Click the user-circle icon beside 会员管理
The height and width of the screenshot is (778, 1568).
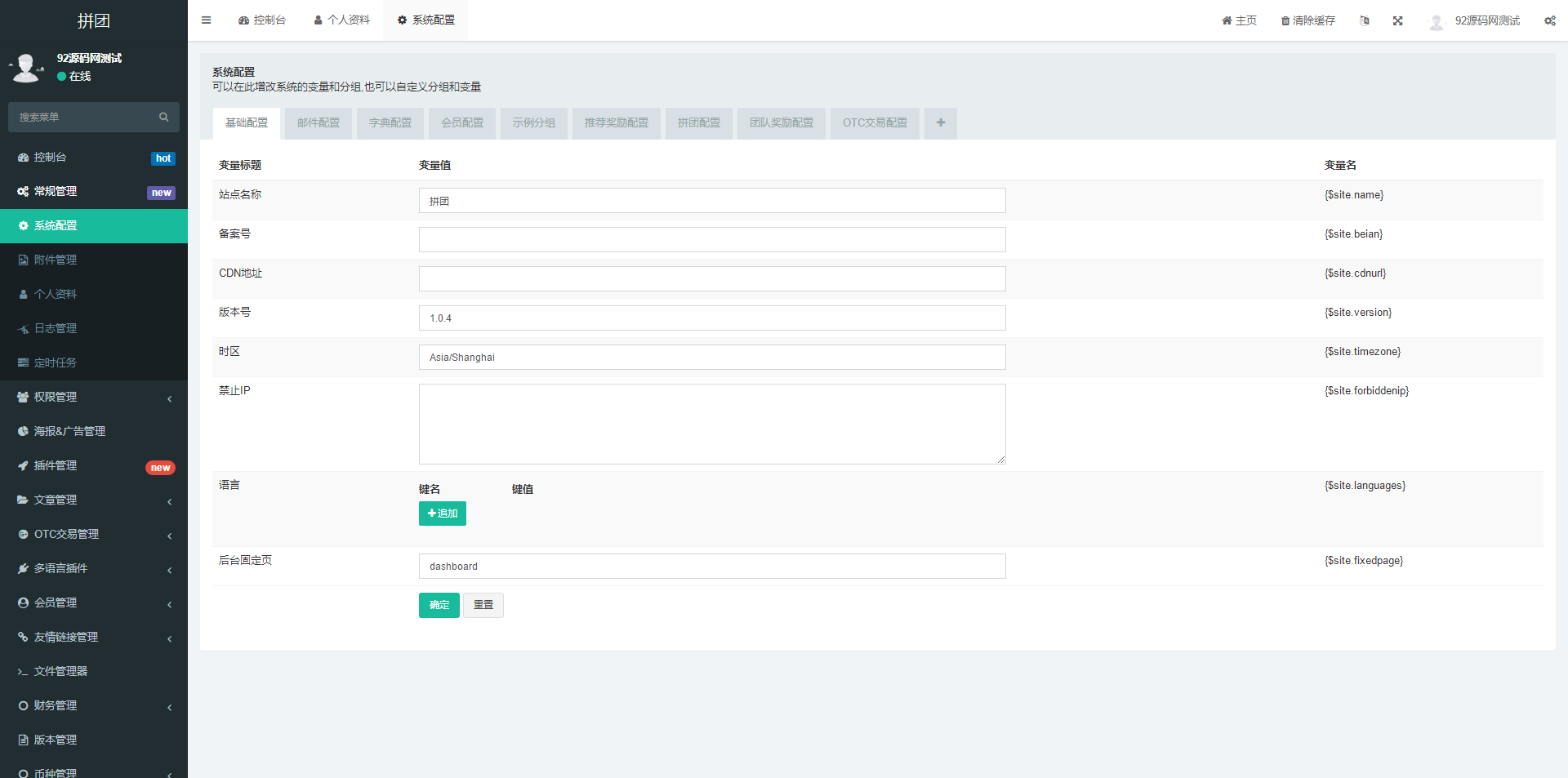coord(23,602)
